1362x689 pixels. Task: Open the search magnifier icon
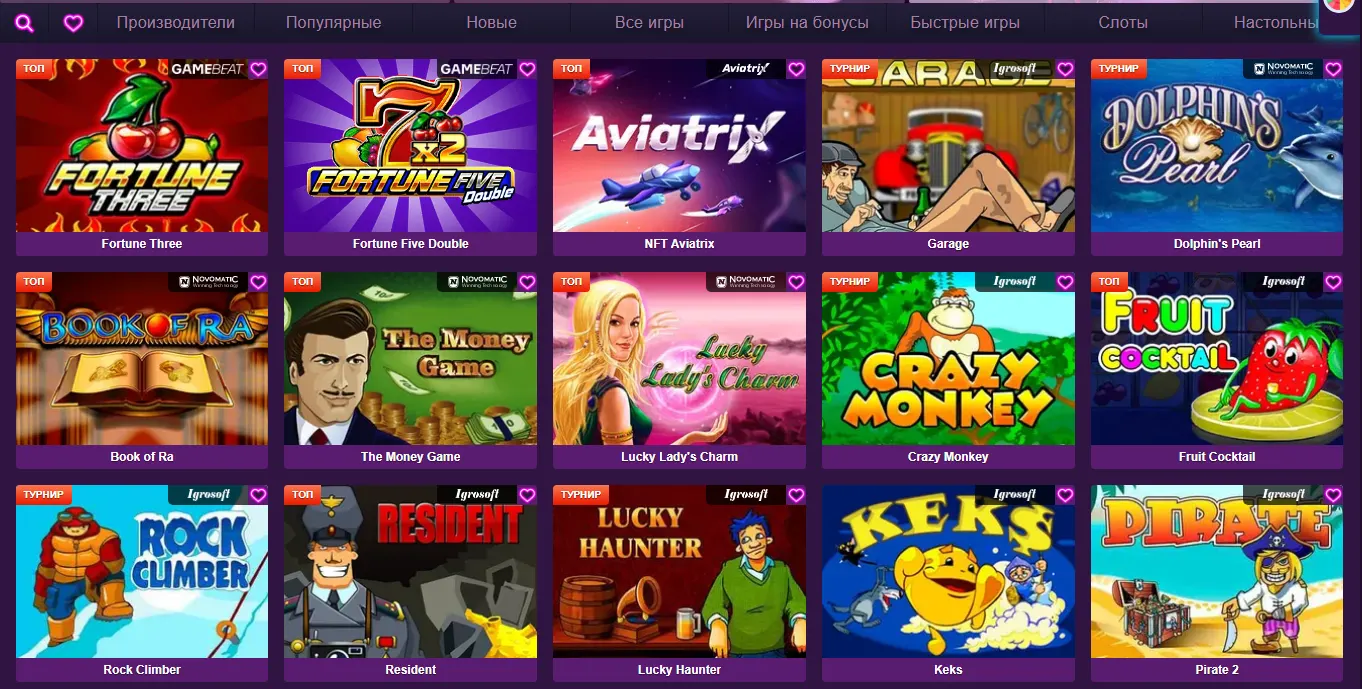26,23
